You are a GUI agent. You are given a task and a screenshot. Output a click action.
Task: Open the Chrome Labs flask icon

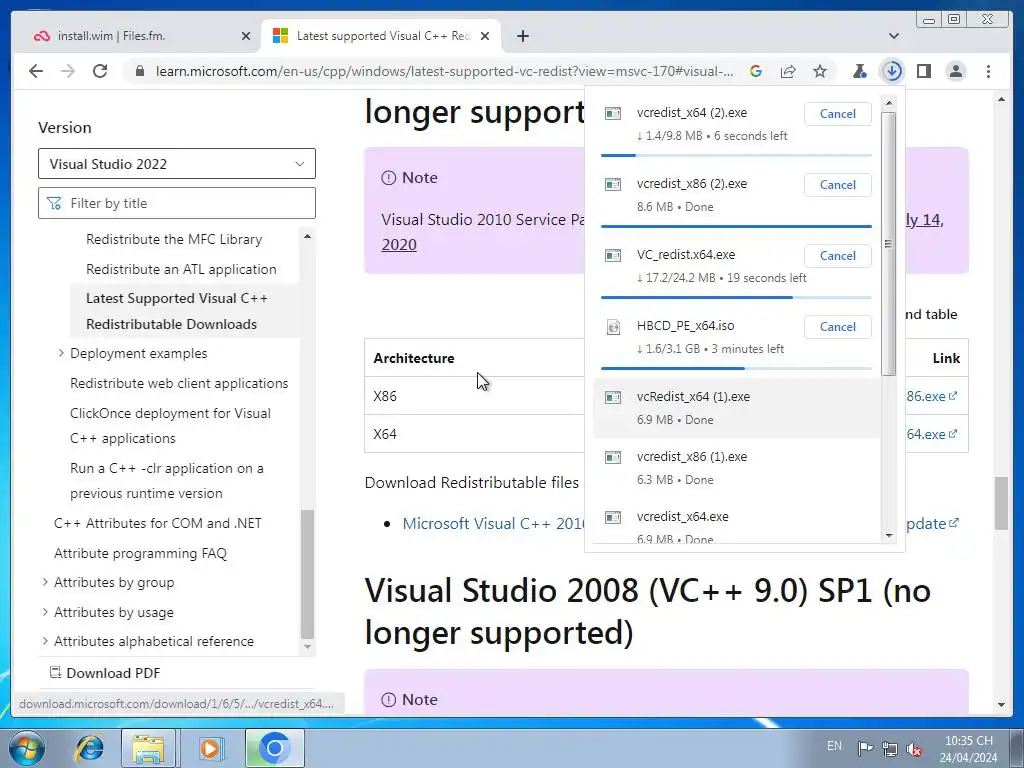click(860, 71)
